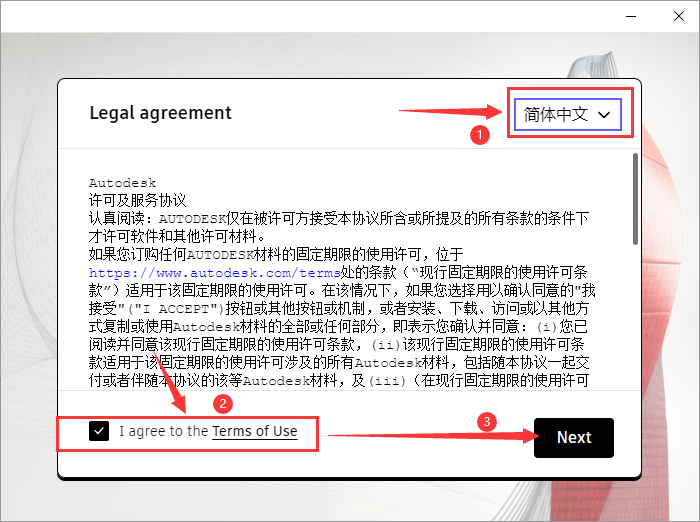Click the red arrow pointing to language dropdown
This screenshot has height=522, width=700.
click(x=450, y=112)
